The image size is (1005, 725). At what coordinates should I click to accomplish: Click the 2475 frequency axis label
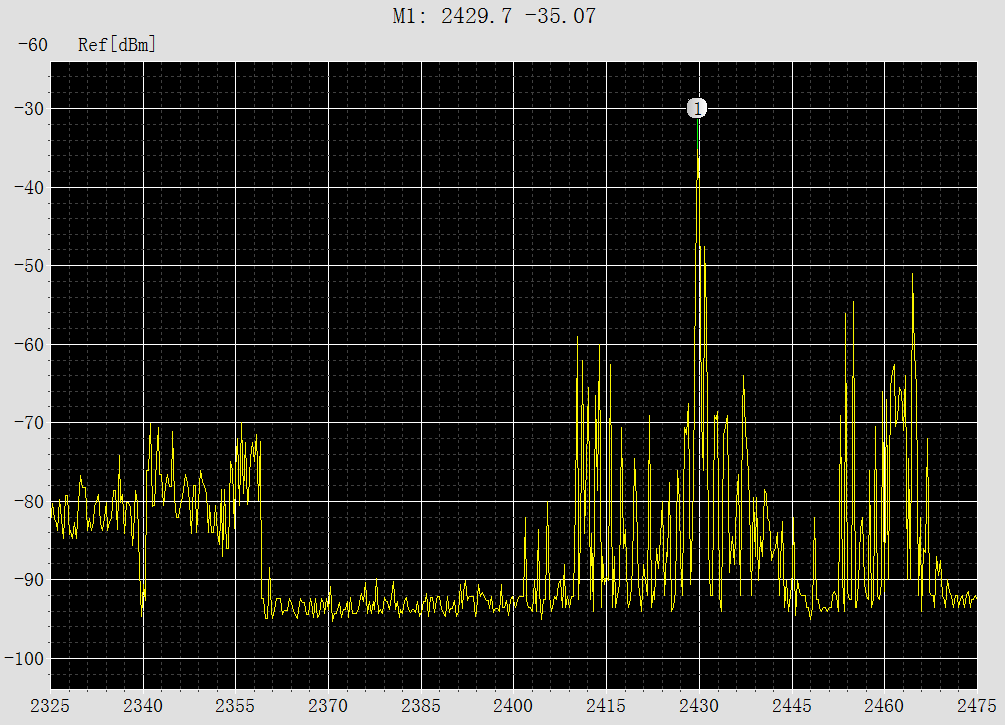point(977,706)
